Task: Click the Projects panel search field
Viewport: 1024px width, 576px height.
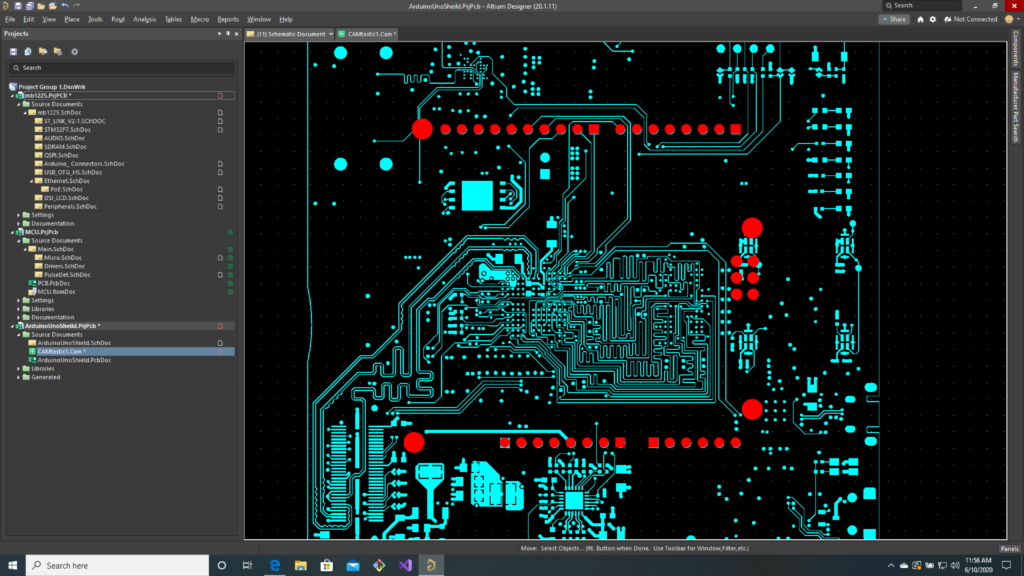Action: 123,68
